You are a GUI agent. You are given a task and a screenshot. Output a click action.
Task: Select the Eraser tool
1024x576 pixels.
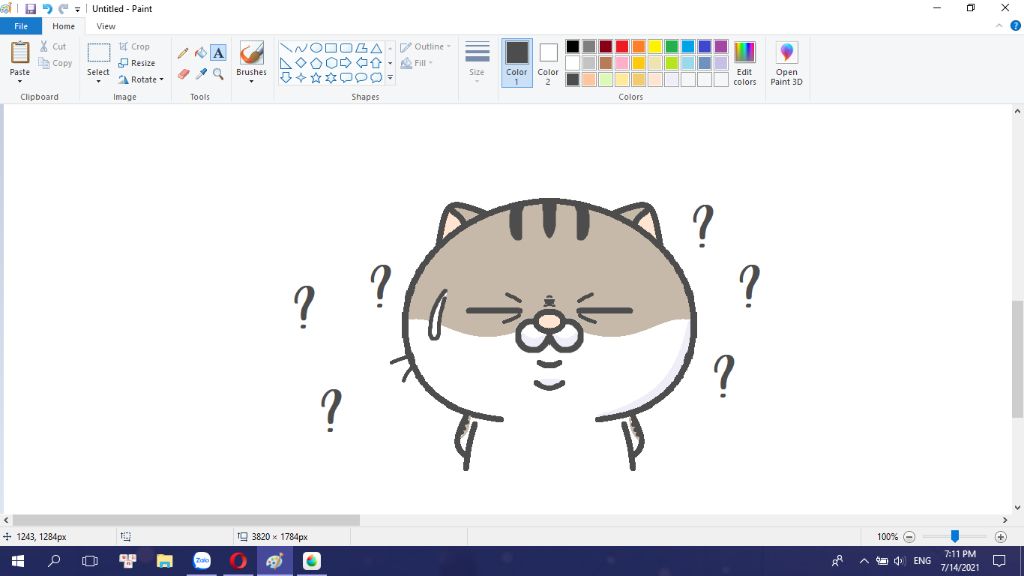point(183,74)
